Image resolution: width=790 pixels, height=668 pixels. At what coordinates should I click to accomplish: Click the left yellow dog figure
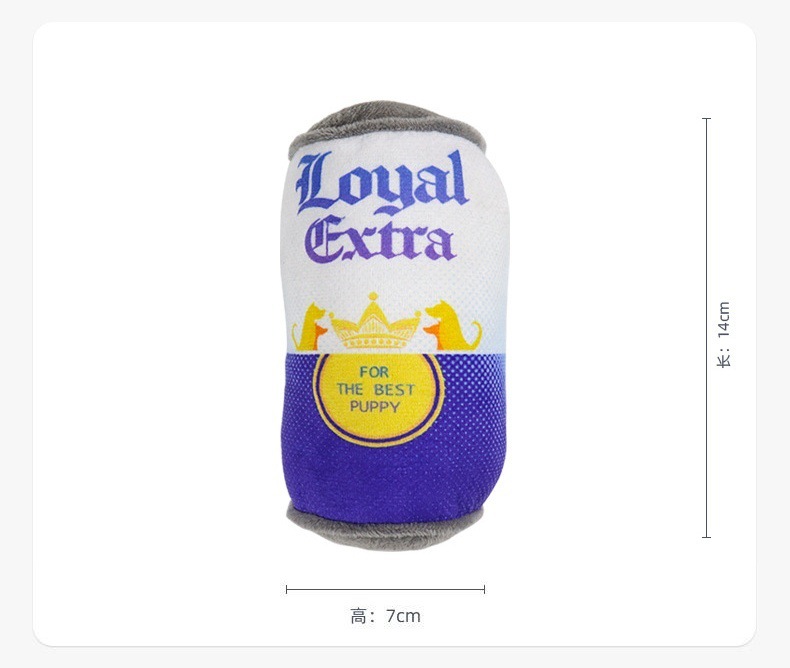[x=309, y=327]
